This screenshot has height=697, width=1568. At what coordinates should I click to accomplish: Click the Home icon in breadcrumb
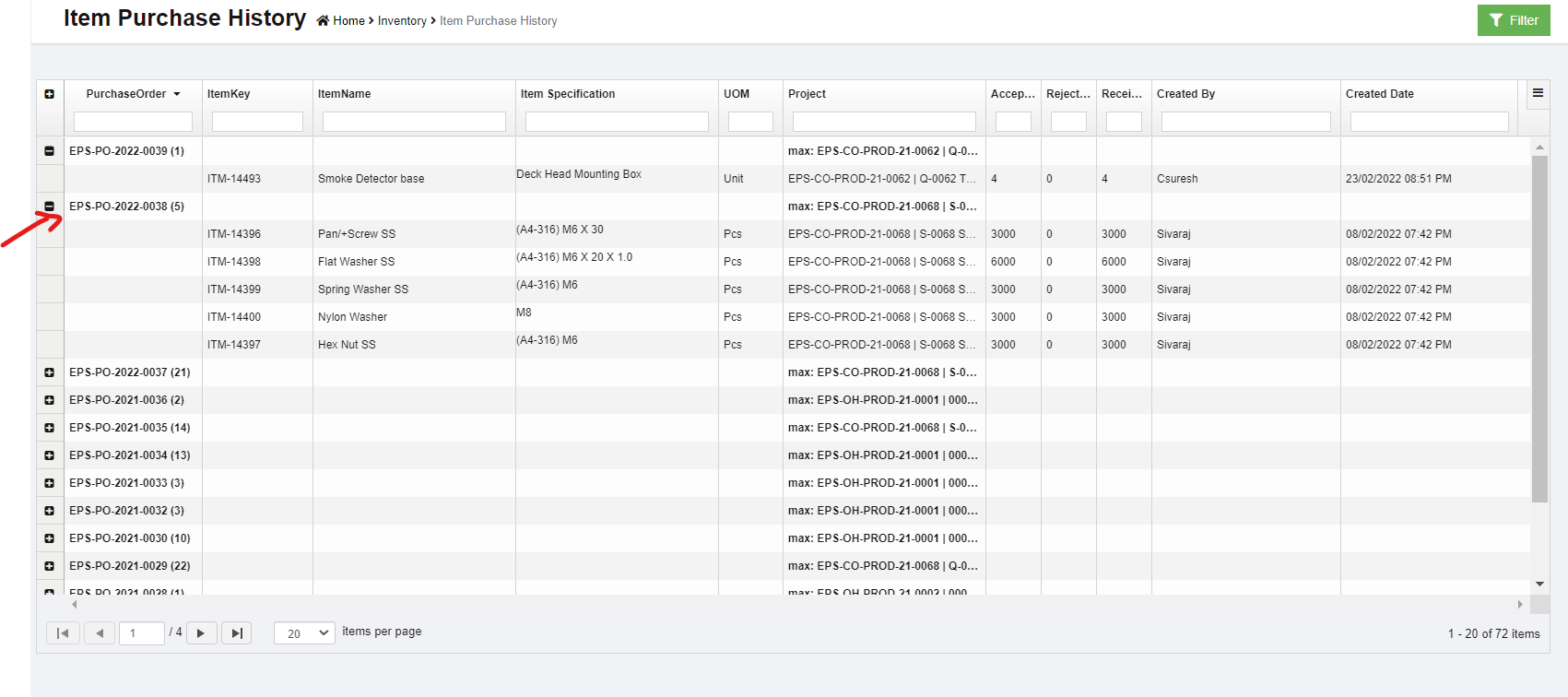pyautogui.click(x=323, y=21)
